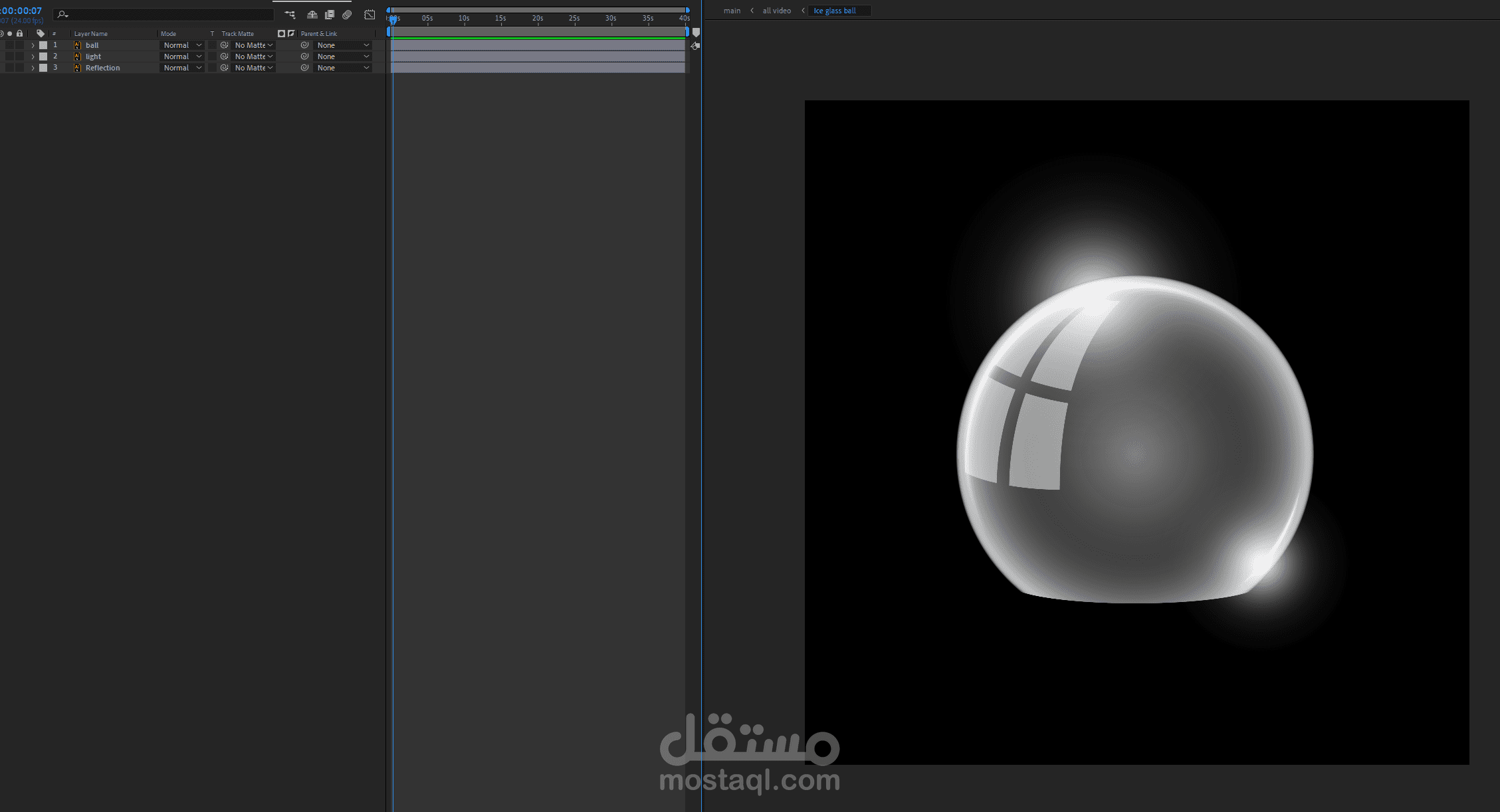This screenshot has width=1500, height=812.
Task: Open the composition mini-flowchart icon
Action: 290,15
